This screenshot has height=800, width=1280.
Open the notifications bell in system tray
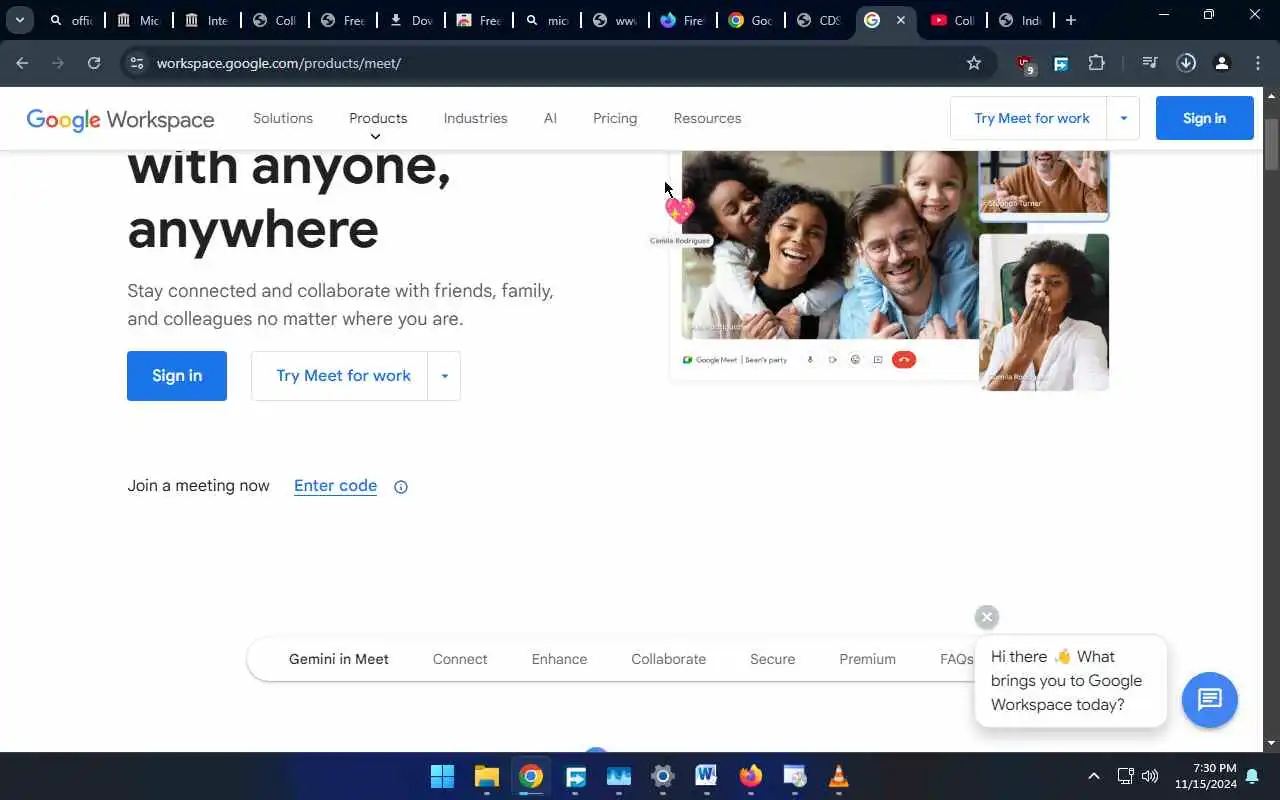point(1252,776)
